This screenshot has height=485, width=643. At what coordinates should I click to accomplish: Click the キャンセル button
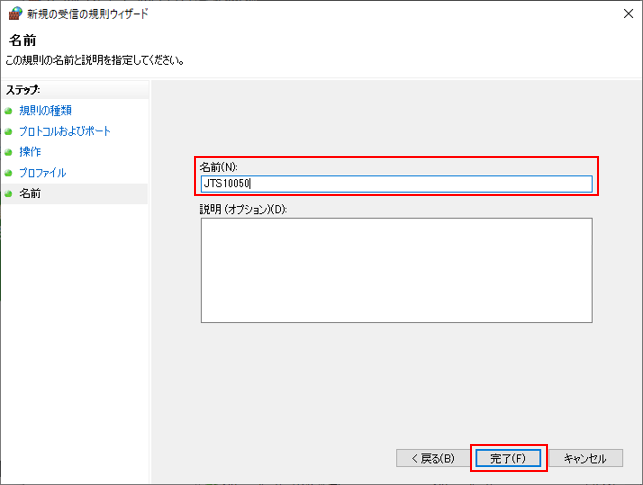click(x=585, y=458)
